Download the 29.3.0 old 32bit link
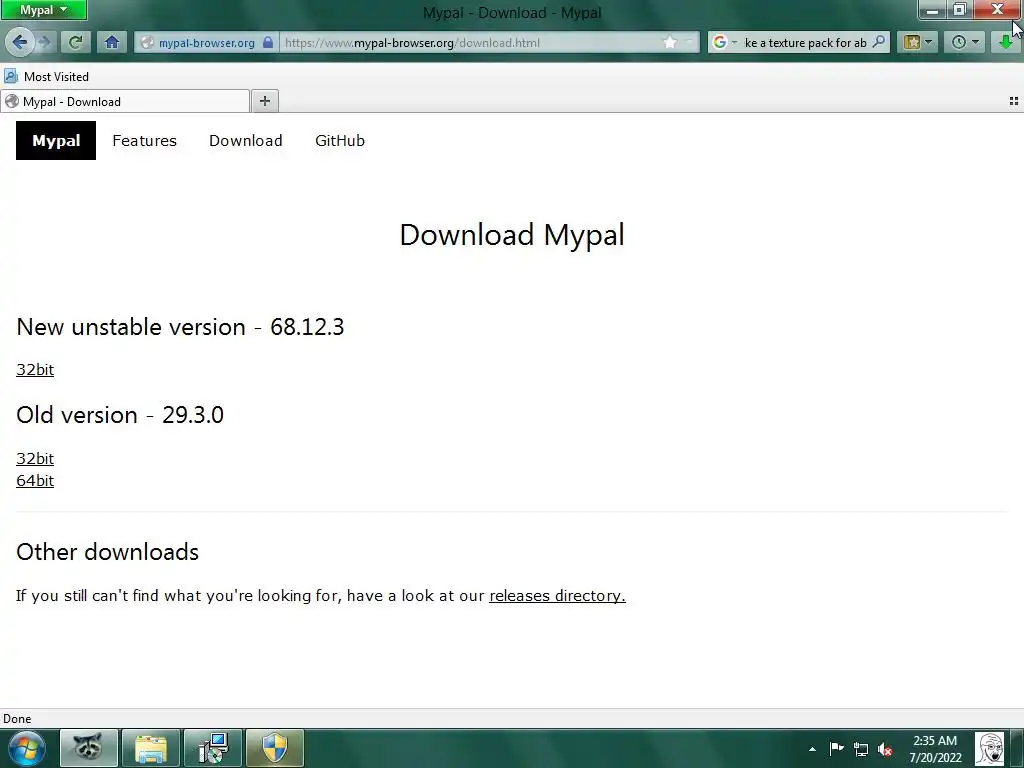 pos(35,458)
